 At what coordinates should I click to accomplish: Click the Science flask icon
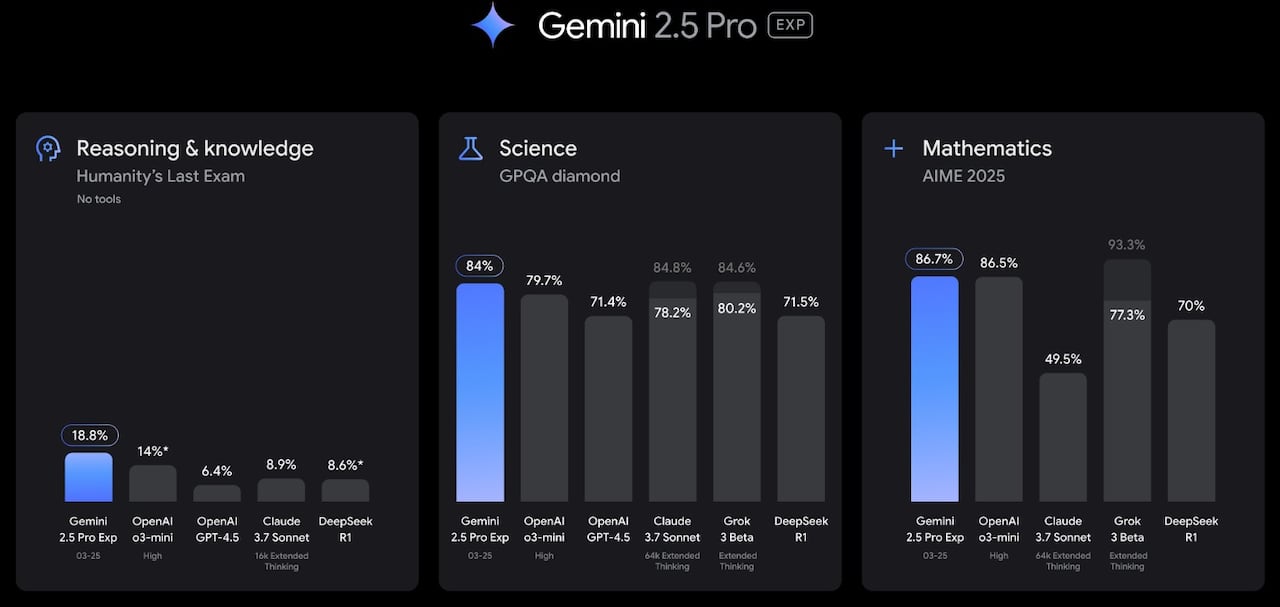tap(470, 149)
